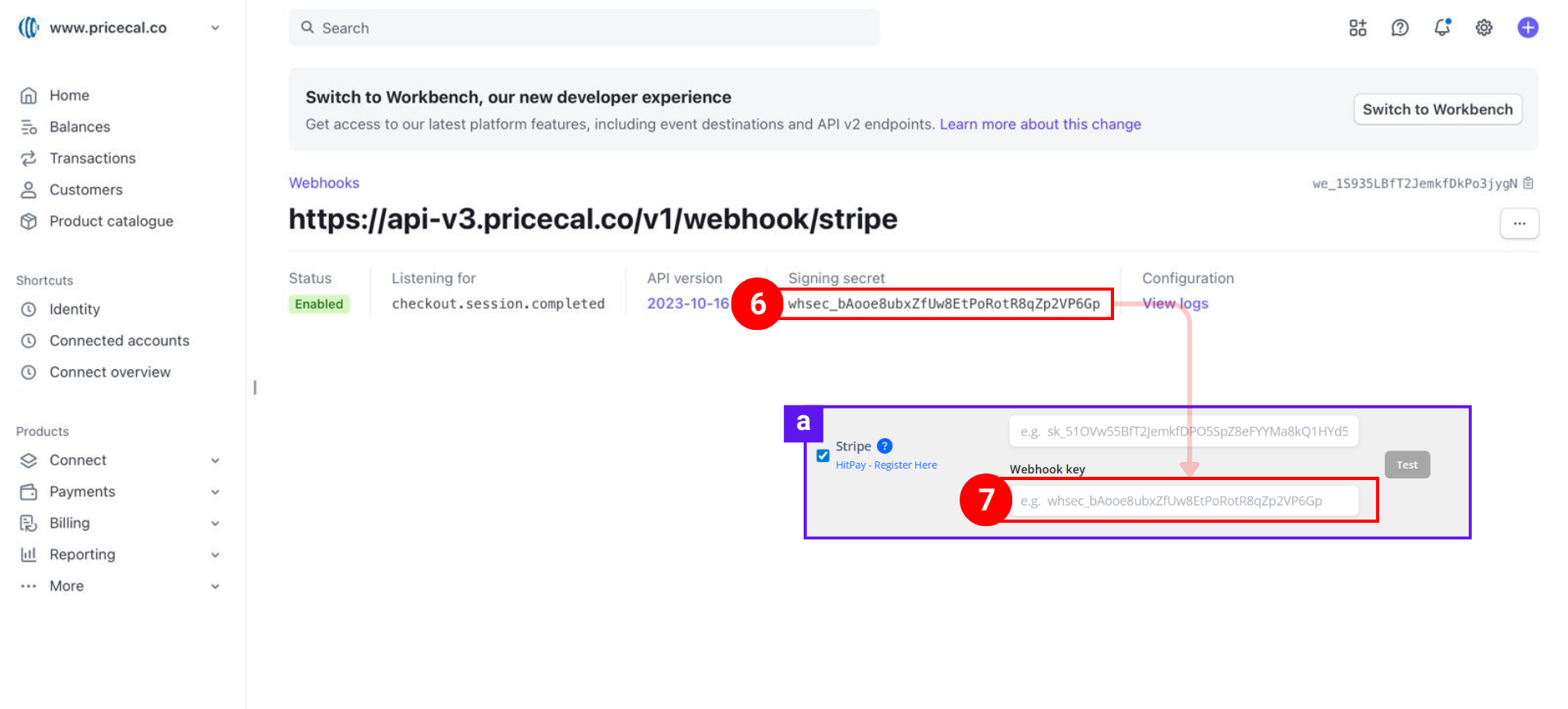Toggle the Stripe checkbox
Viewport: 1568px width, 709px height.
823,455
